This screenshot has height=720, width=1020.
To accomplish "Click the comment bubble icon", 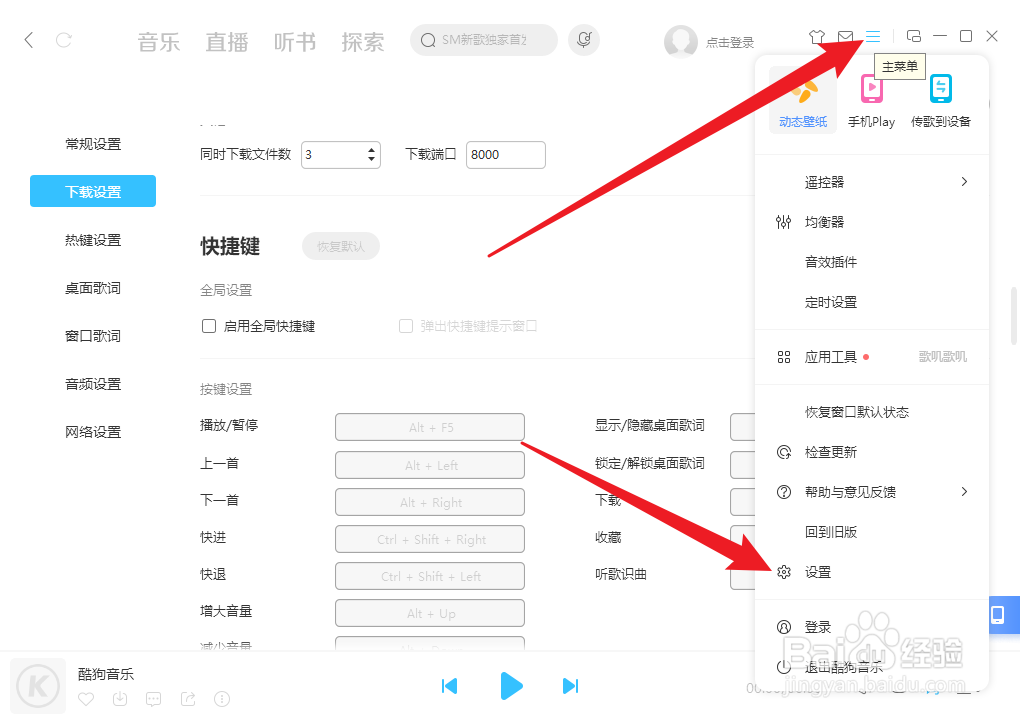I will (x=154, y=699).
